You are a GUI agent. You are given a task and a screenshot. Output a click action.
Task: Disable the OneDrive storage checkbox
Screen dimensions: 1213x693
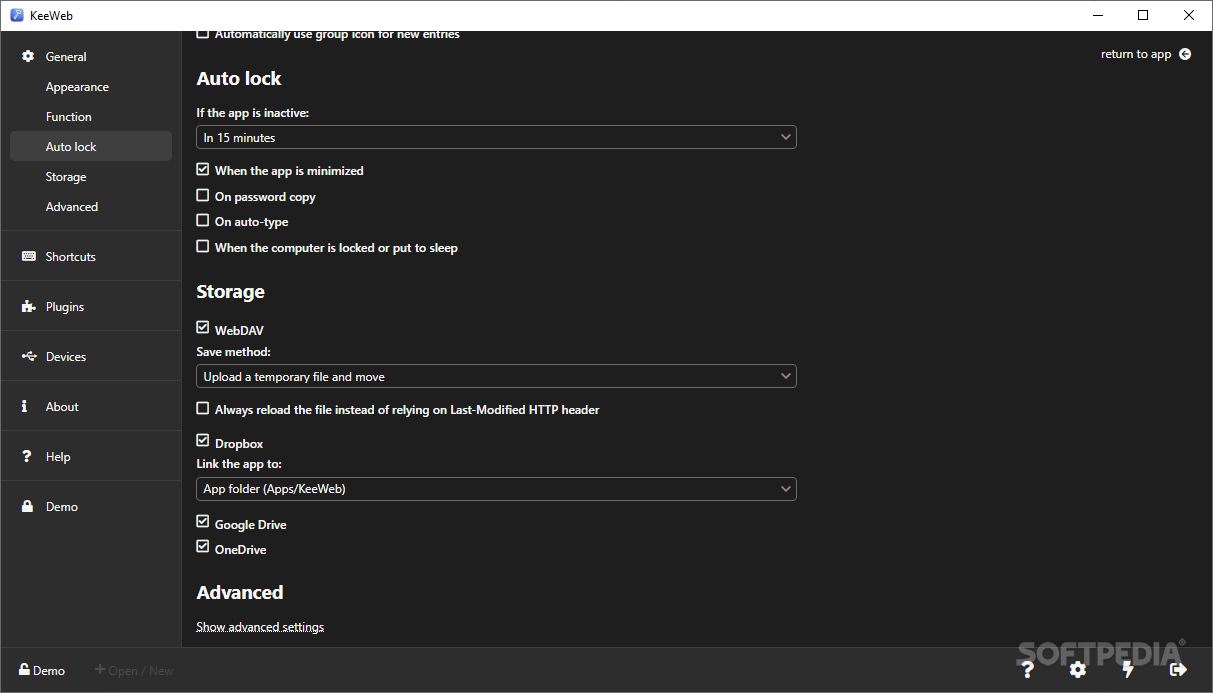(x=203, y=548)
